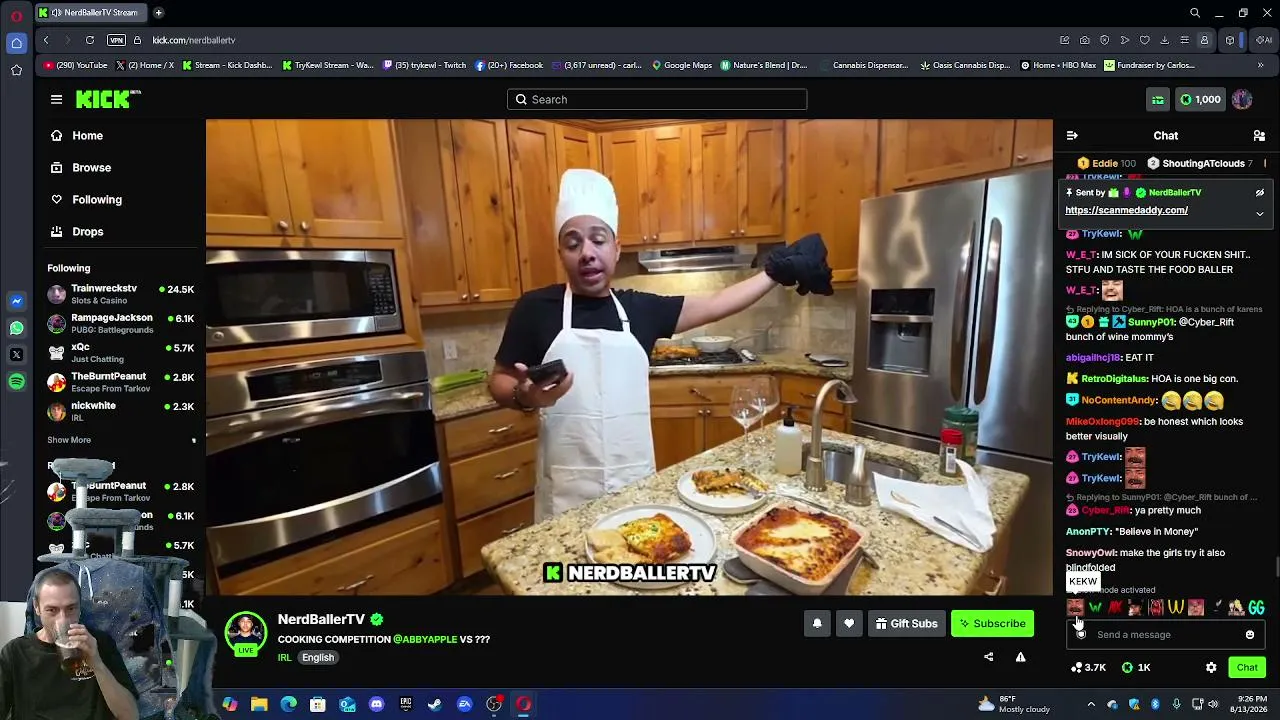Click the English language tag

318,657
